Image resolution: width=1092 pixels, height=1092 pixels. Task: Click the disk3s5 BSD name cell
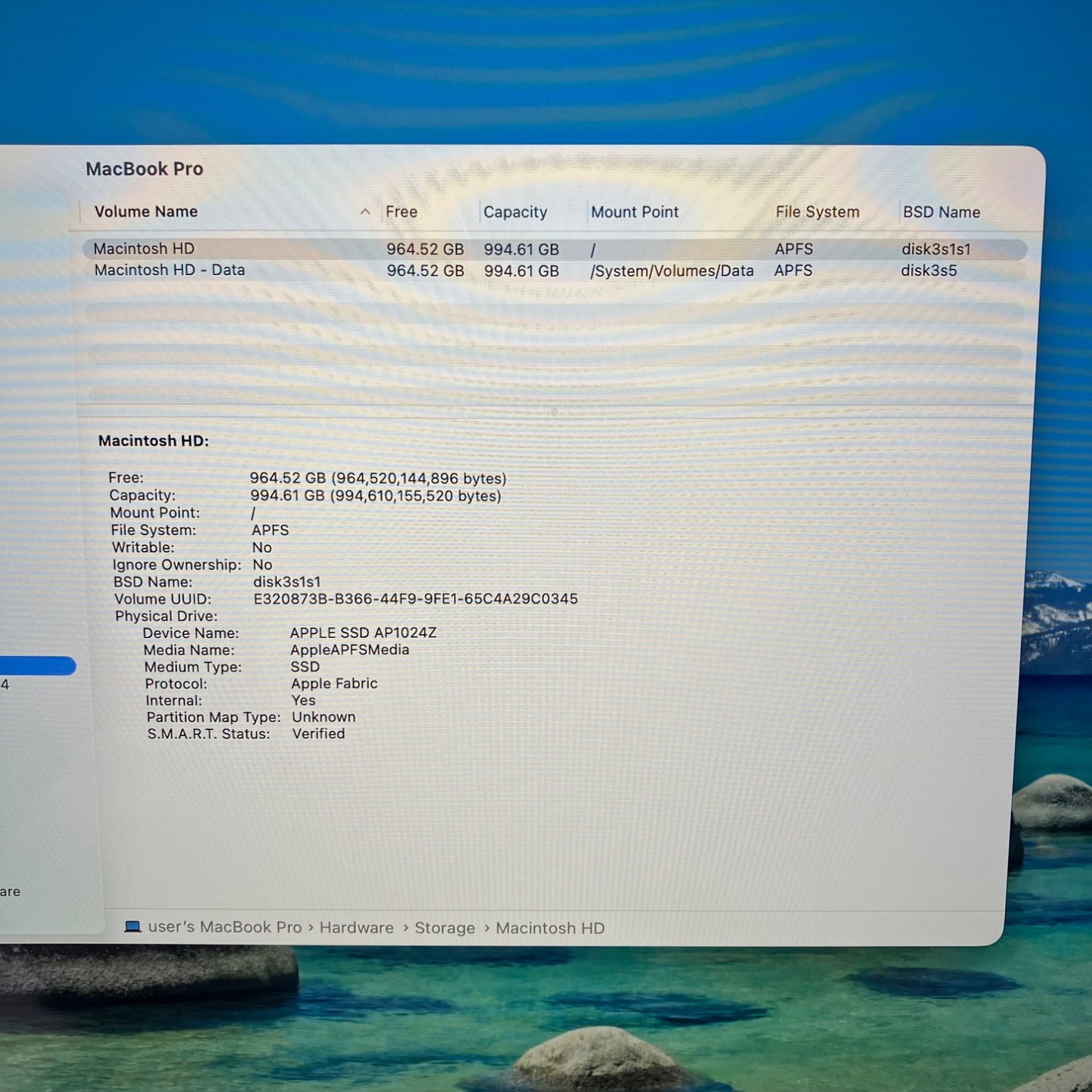pyautogui.click(x=929, y=271)
